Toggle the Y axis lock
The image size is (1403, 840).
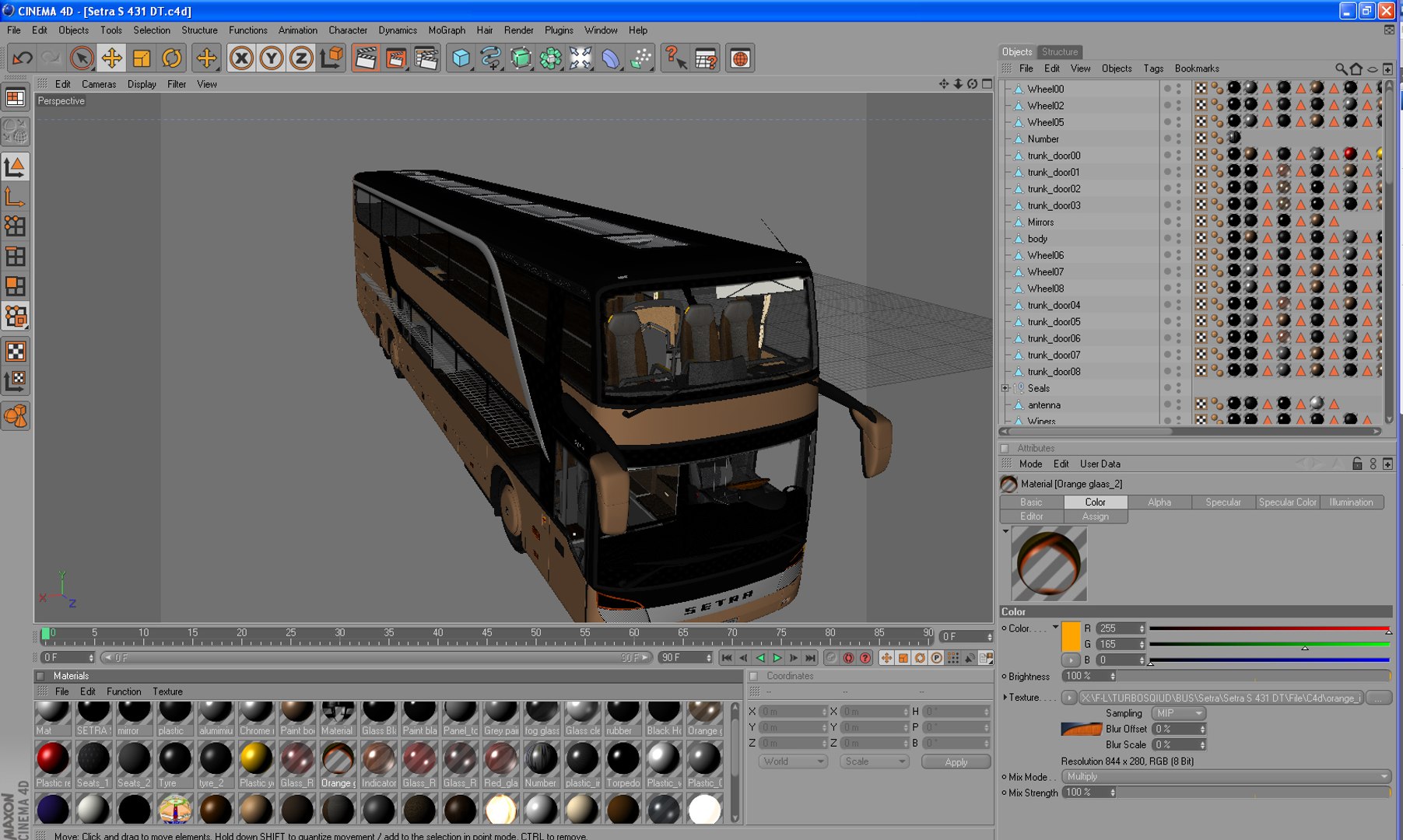(x=271, y=58)
